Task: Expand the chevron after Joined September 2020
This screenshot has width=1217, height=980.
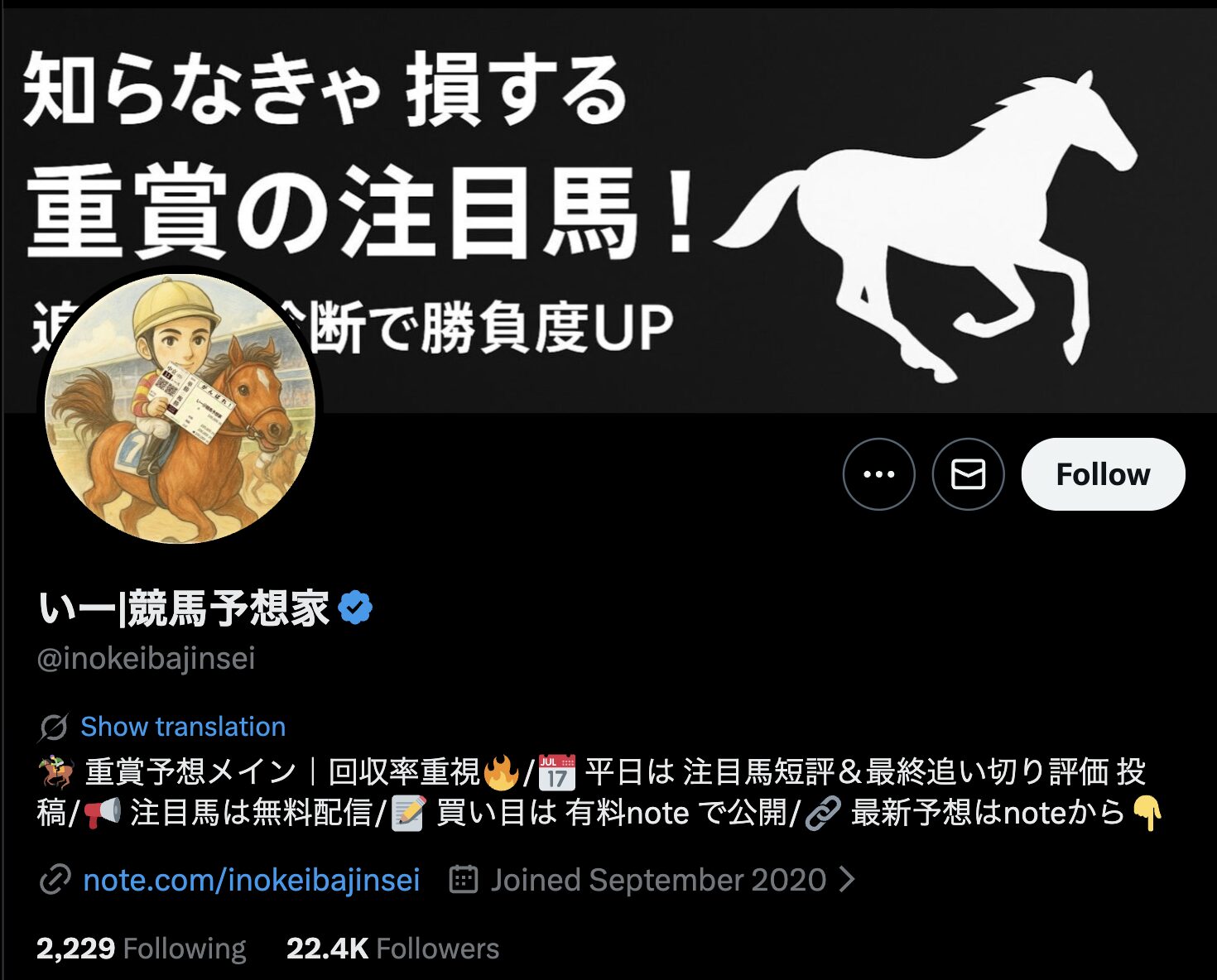Action: pyautogui.click(x=846, y=879)
